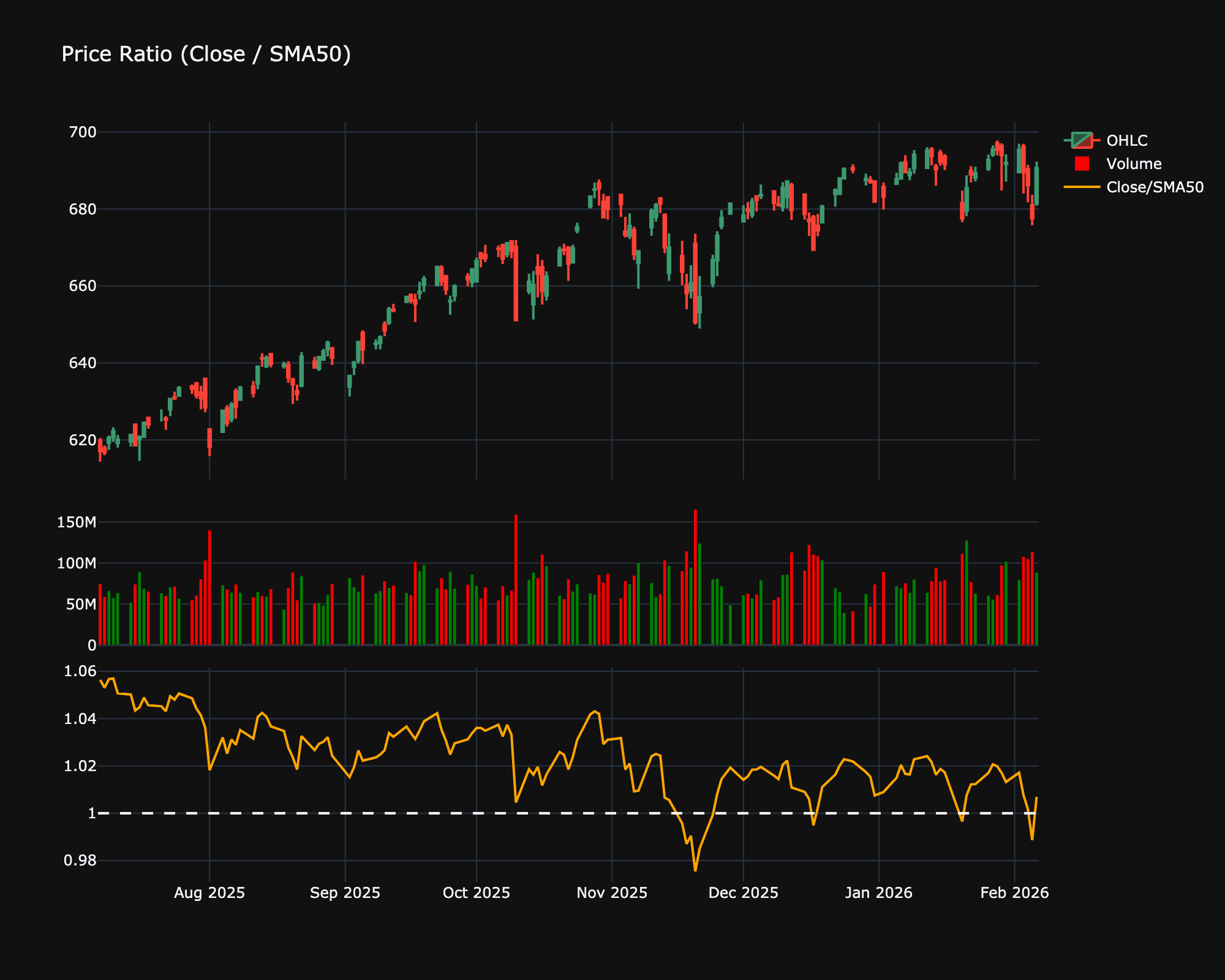
Task: Click the 1.06 ratio axis tick label
Action: 80,671
